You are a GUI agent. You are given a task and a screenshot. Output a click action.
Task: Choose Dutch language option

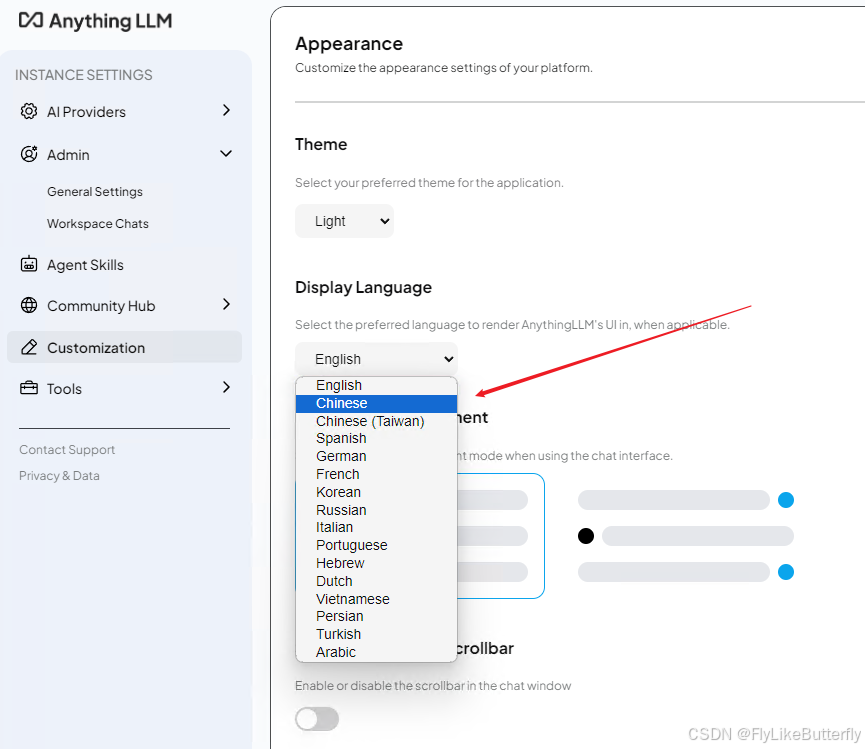(376, 581)
